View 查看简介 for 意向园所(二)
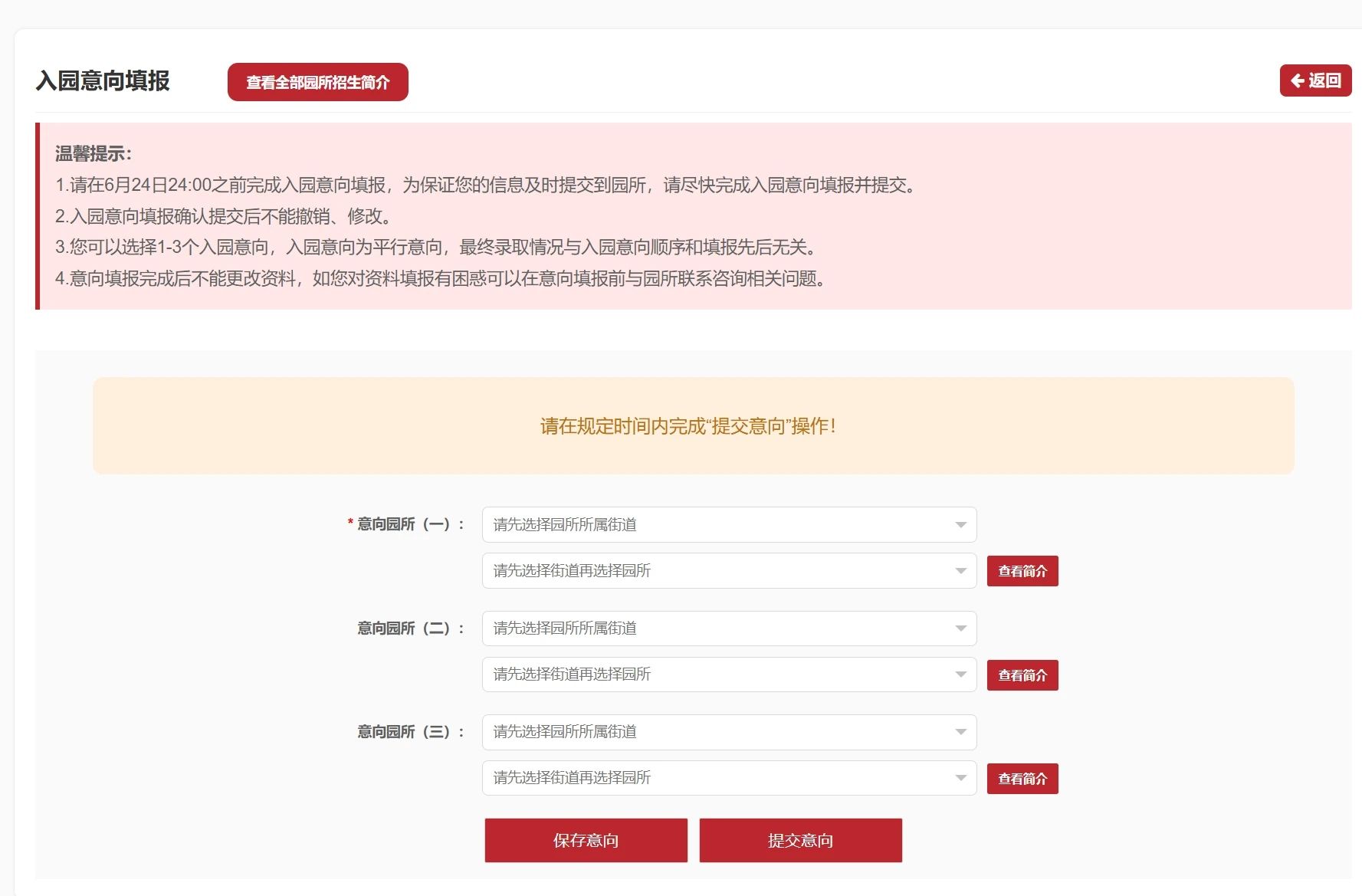The width and height of the screenshot is (1362, 896). coord(1022,675)
